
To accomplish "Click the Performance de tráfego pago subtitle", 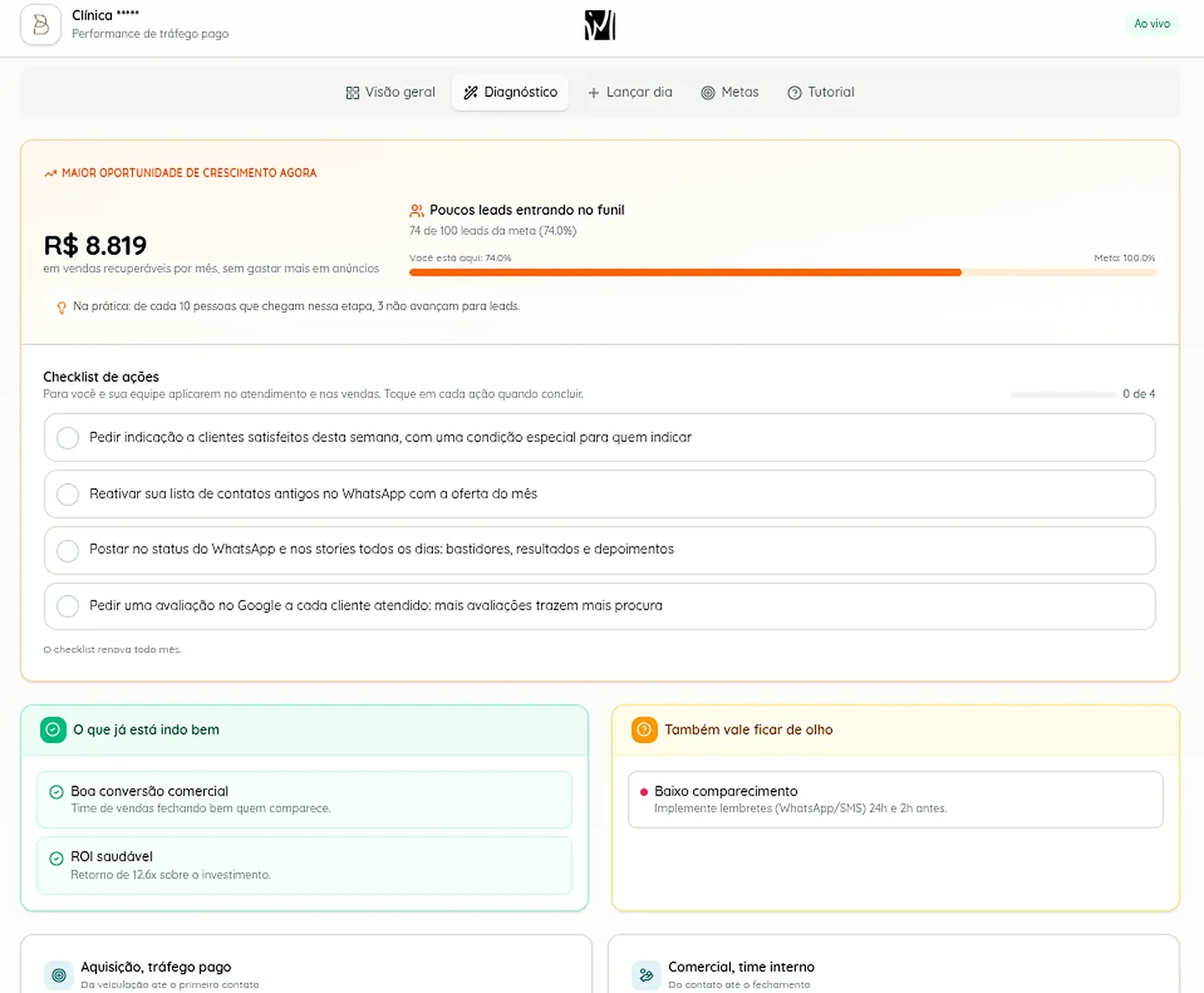I will (150, 33).
